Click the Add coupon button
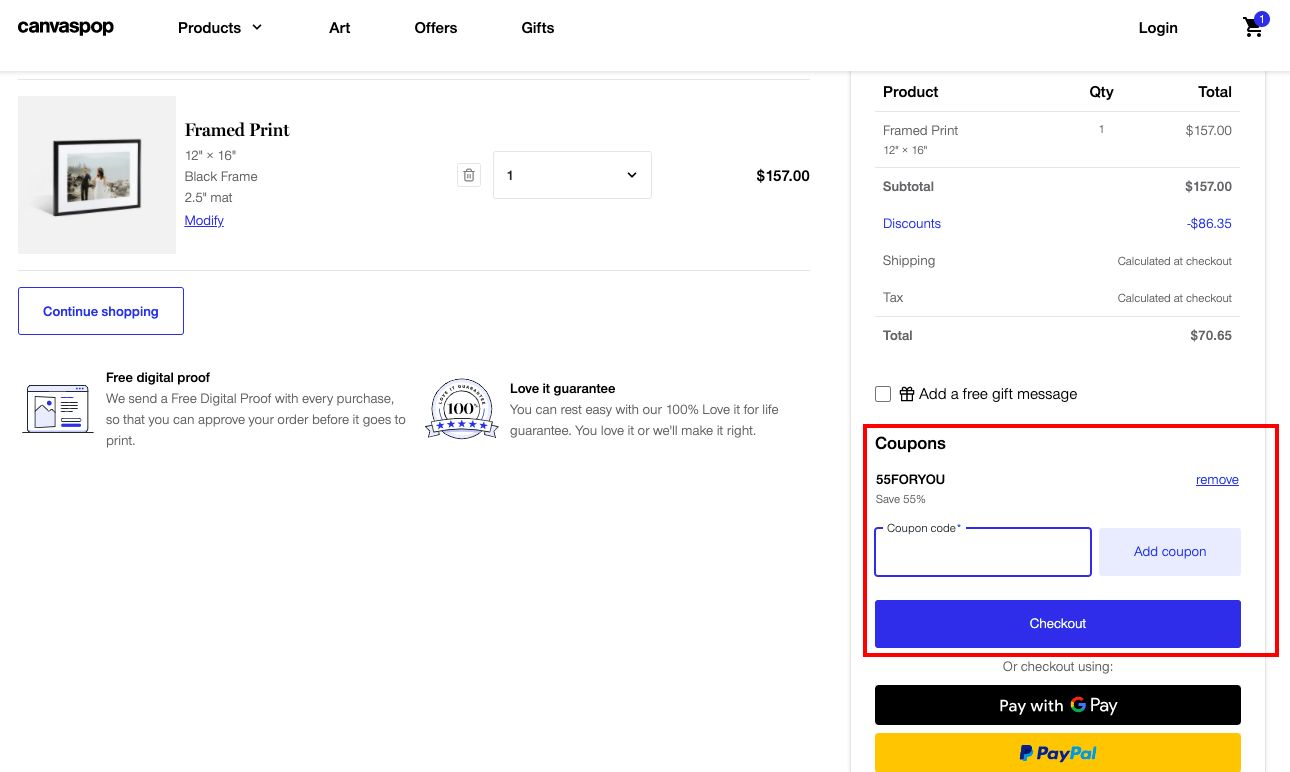1290x772 pixels. [1170, 552]
